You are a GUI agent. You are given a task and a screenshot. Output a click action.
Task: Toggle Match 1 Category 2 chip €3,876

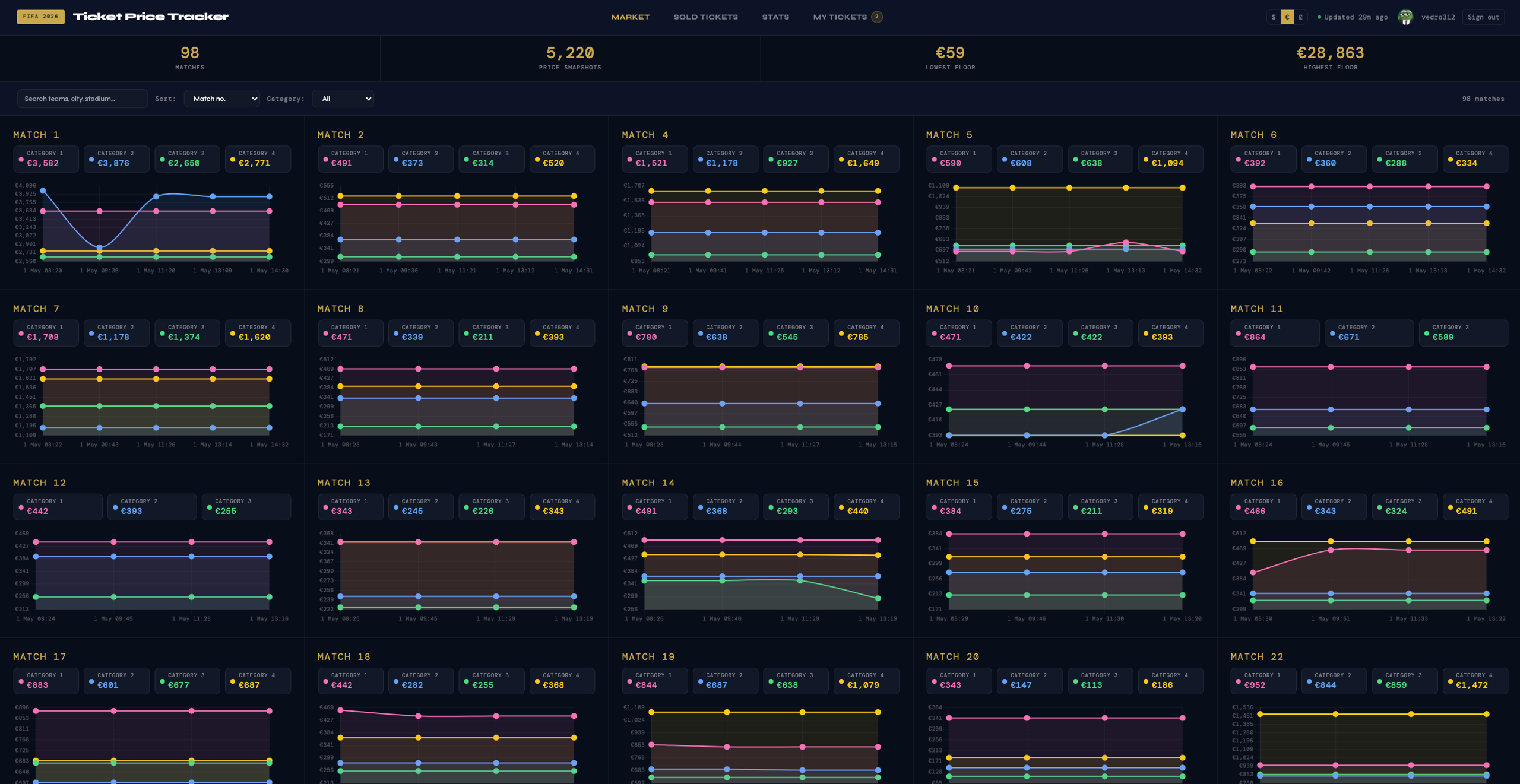pyautogui.click(x=116, y=159)
